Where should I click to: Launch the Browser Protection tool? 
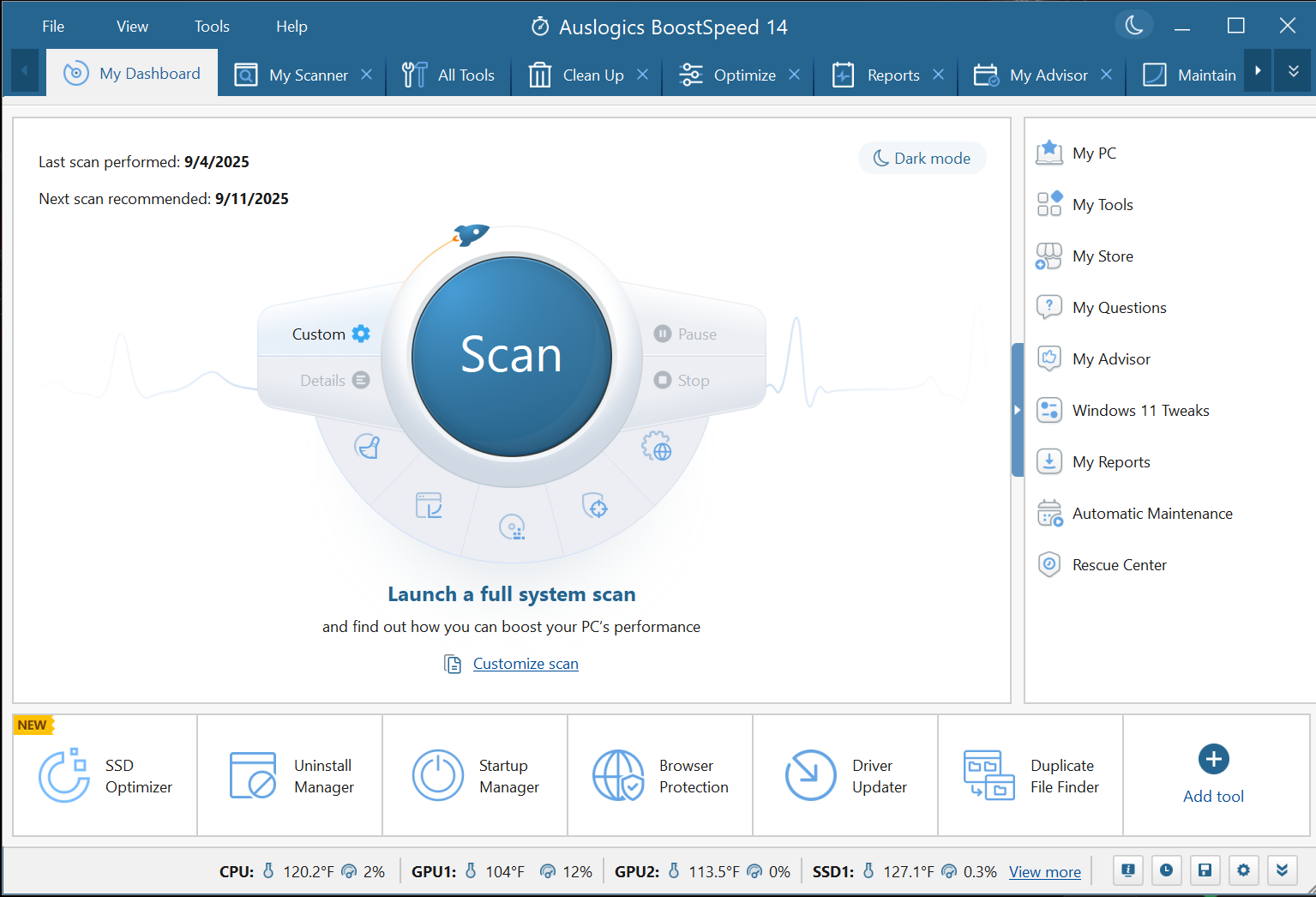click(661, 775)
